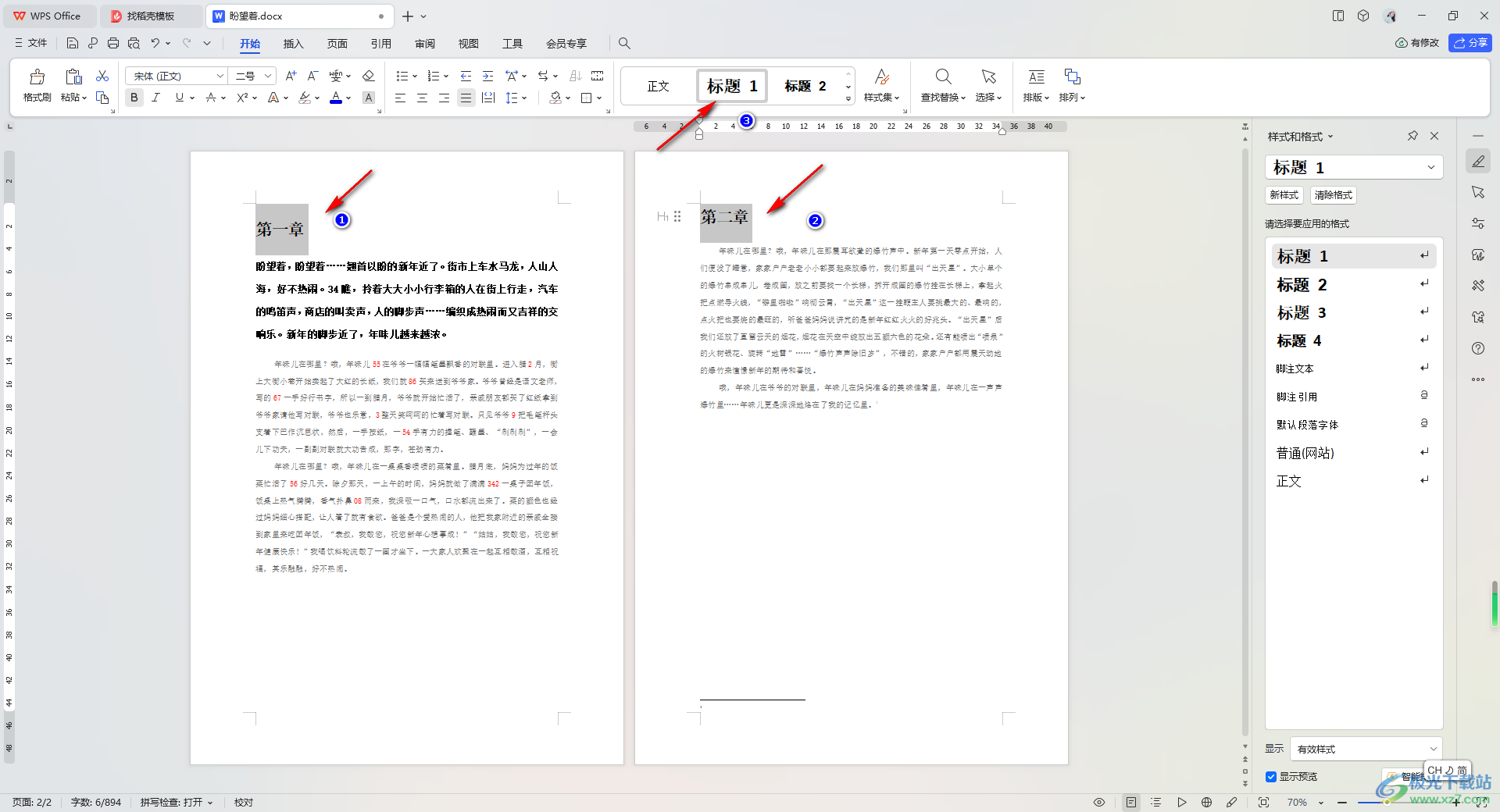Toggle Underline formatting

[x=180, y=98]
